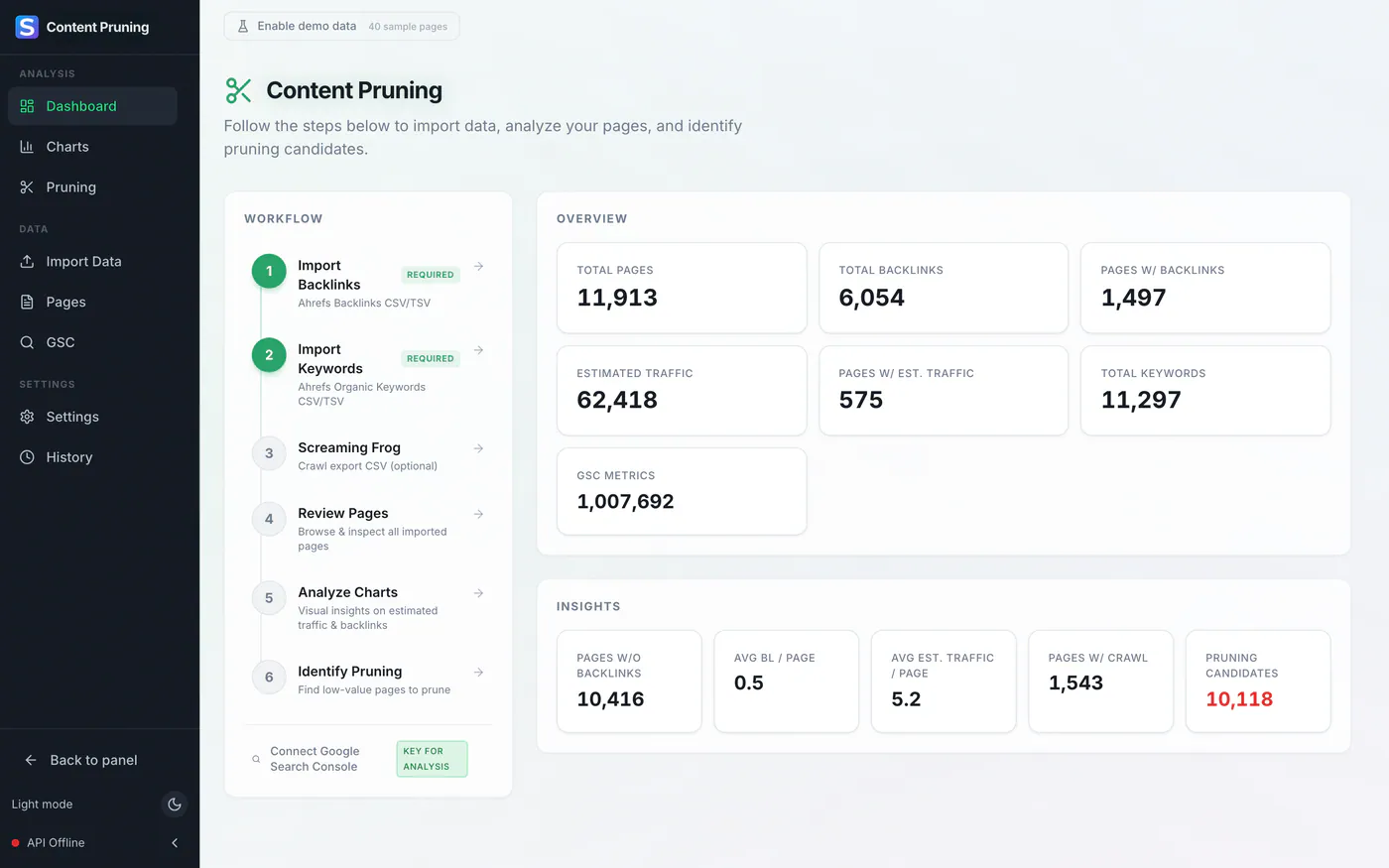Click the red API Offline status dot
The height and width of the screenshot is (868, 1389).
[x=15, y=843]
